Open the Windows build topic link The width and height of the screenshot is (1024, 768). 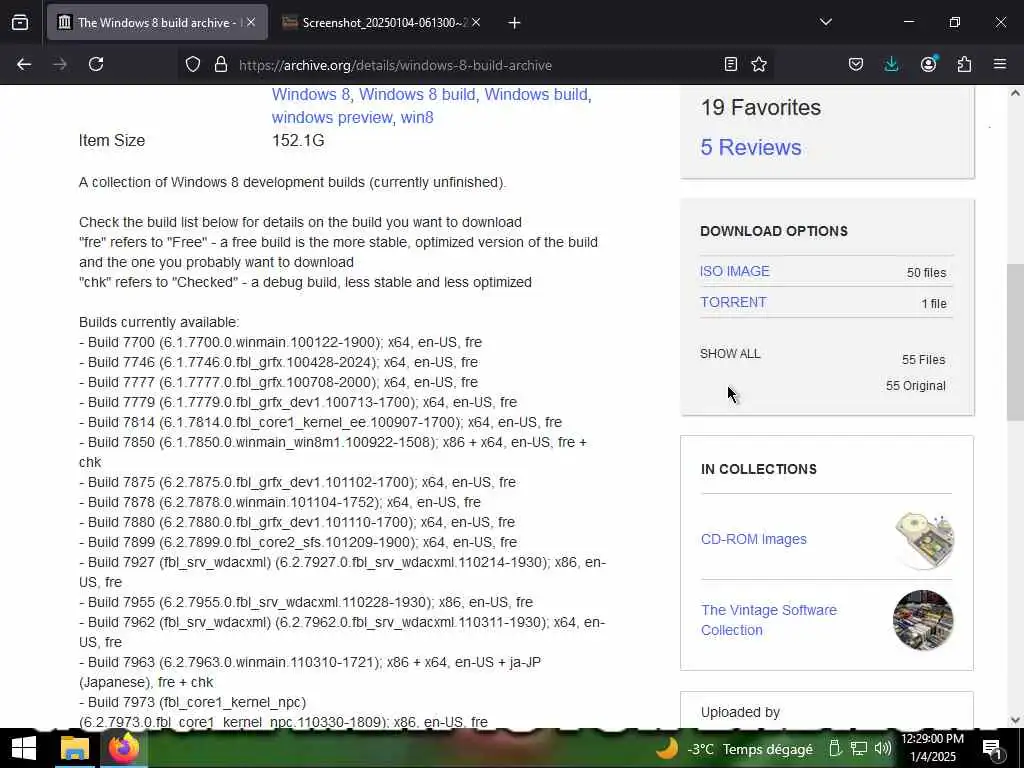tap(536, 94)
